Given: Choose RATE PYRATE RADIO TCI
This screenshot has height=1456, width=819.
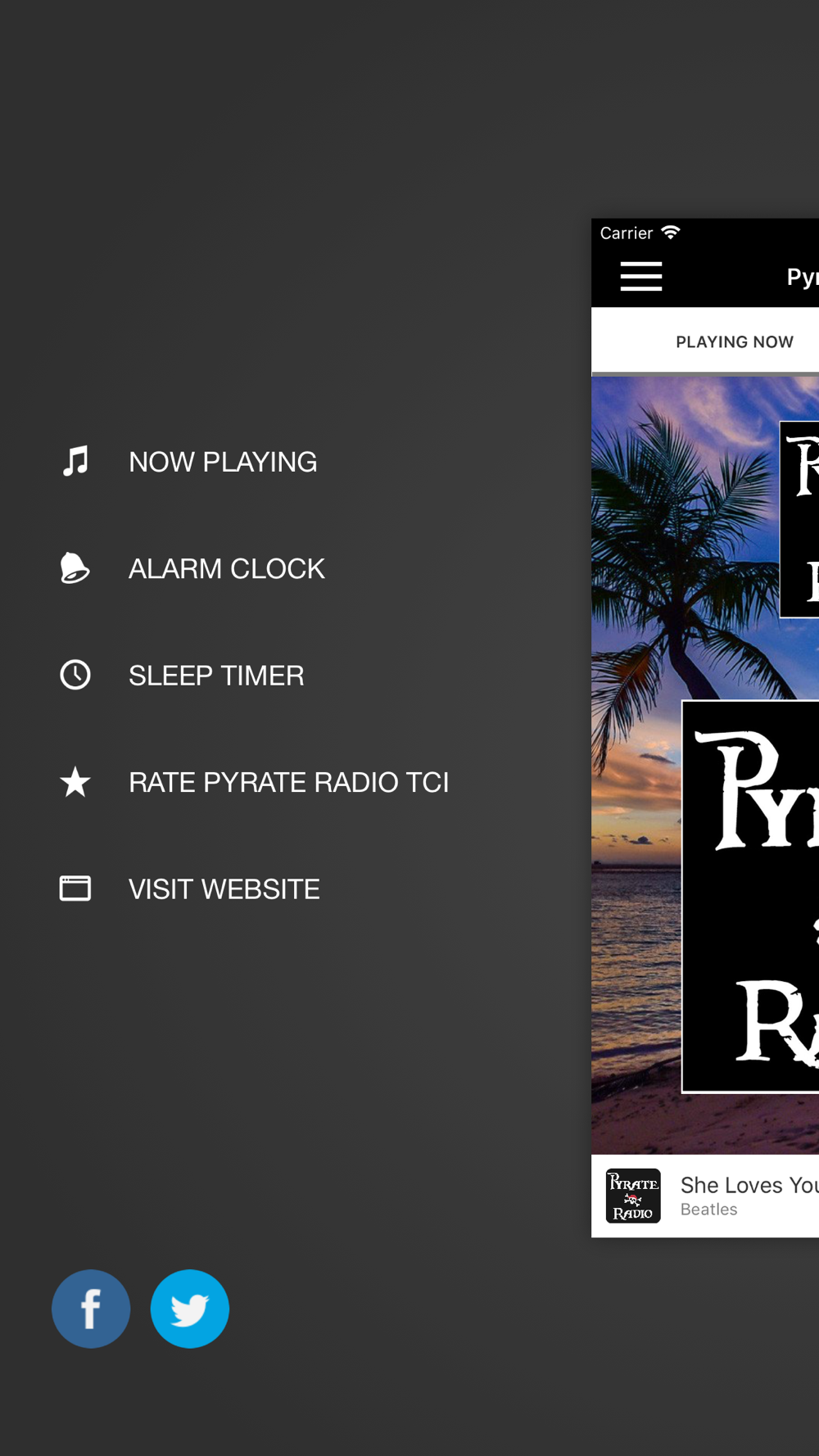Looking at the screenshot, I should tap(289, 782).
